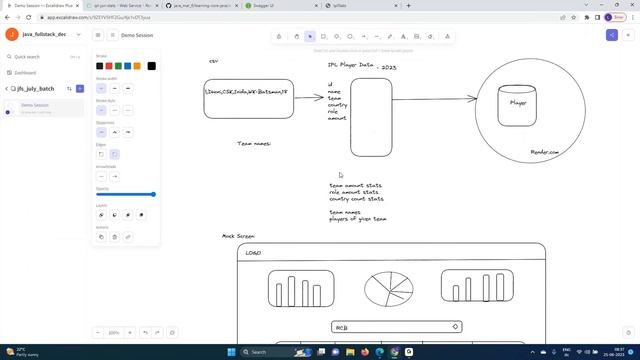Select the Ellipse shape tool

tap(350, 37)
